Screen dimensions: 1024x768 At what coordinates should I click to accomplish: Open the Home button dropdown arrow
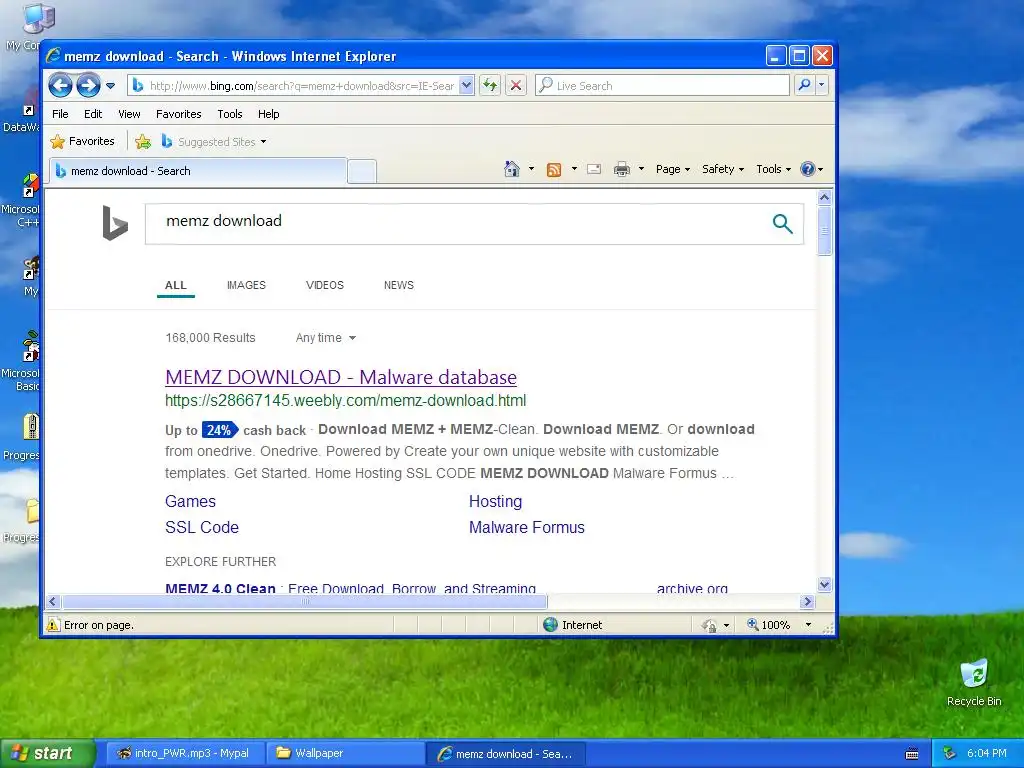tap(531, 169)
